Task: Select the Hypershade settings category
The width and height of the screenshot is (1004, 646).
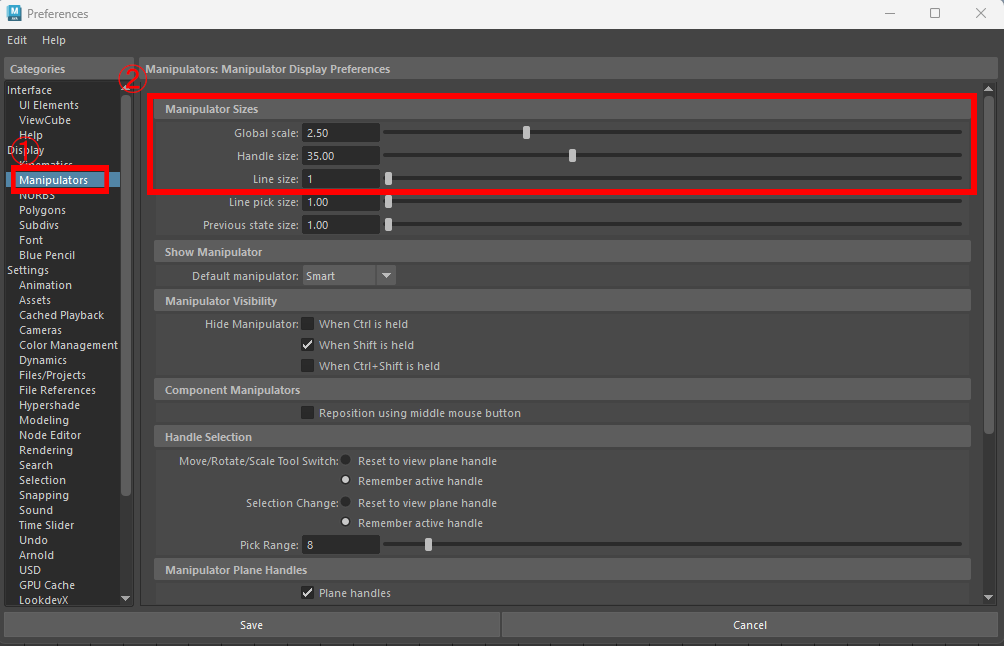Action: coord(49,405)
